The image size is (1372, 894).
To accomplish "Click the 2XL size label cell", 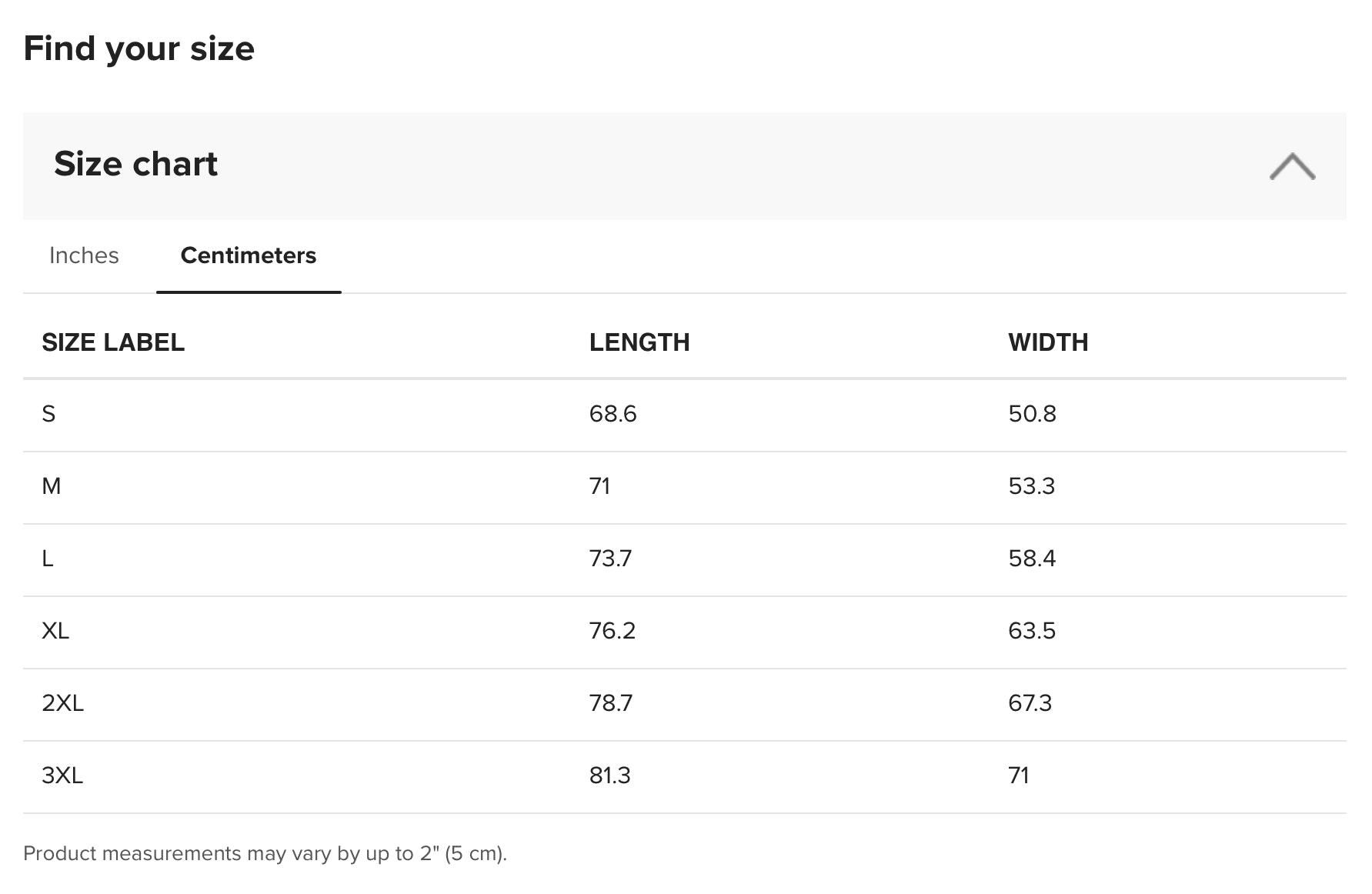I will tap(62, 703).
